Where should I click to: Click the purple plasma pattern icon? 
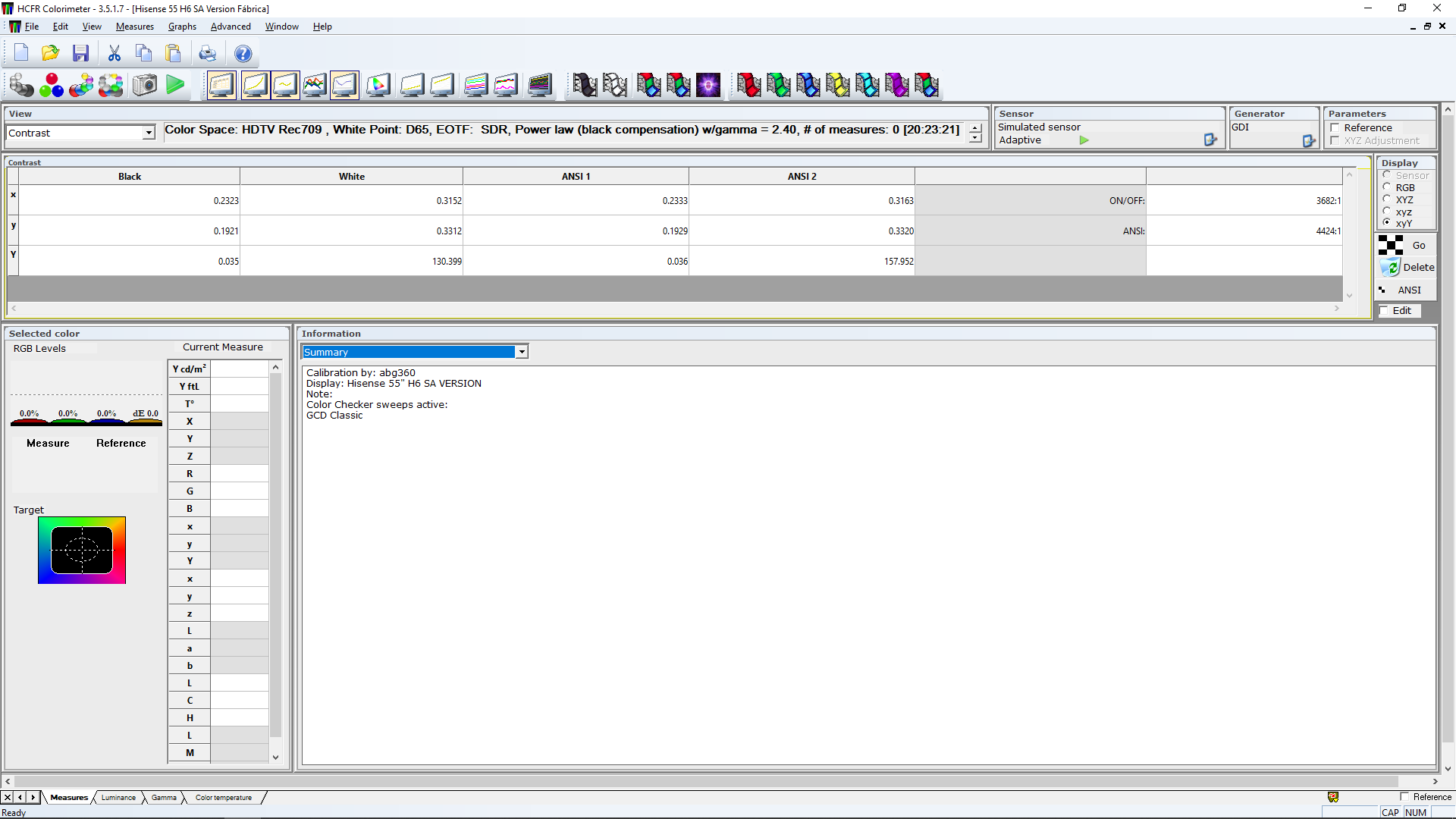[708, 85]
